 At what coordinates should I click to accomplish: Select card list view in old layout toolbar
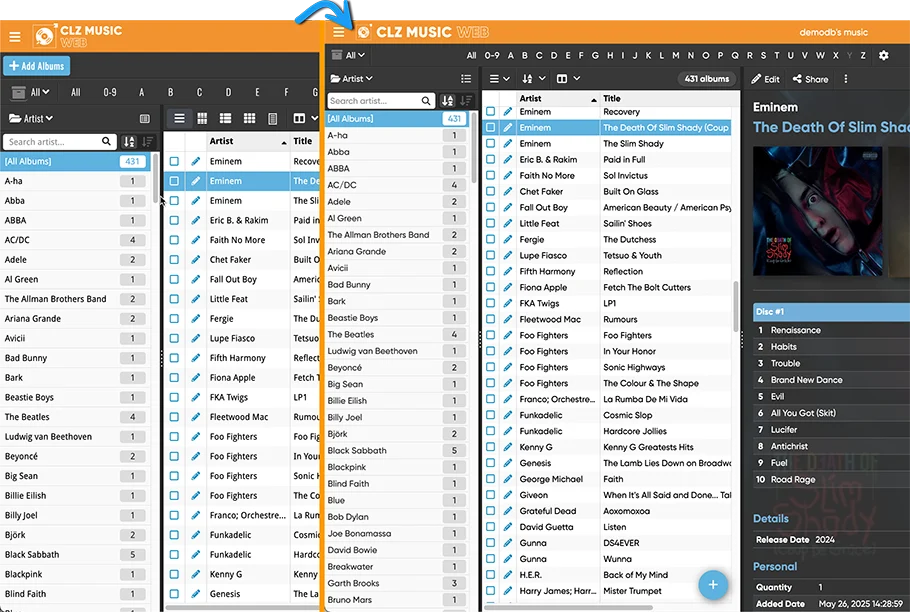click(225, 118)
